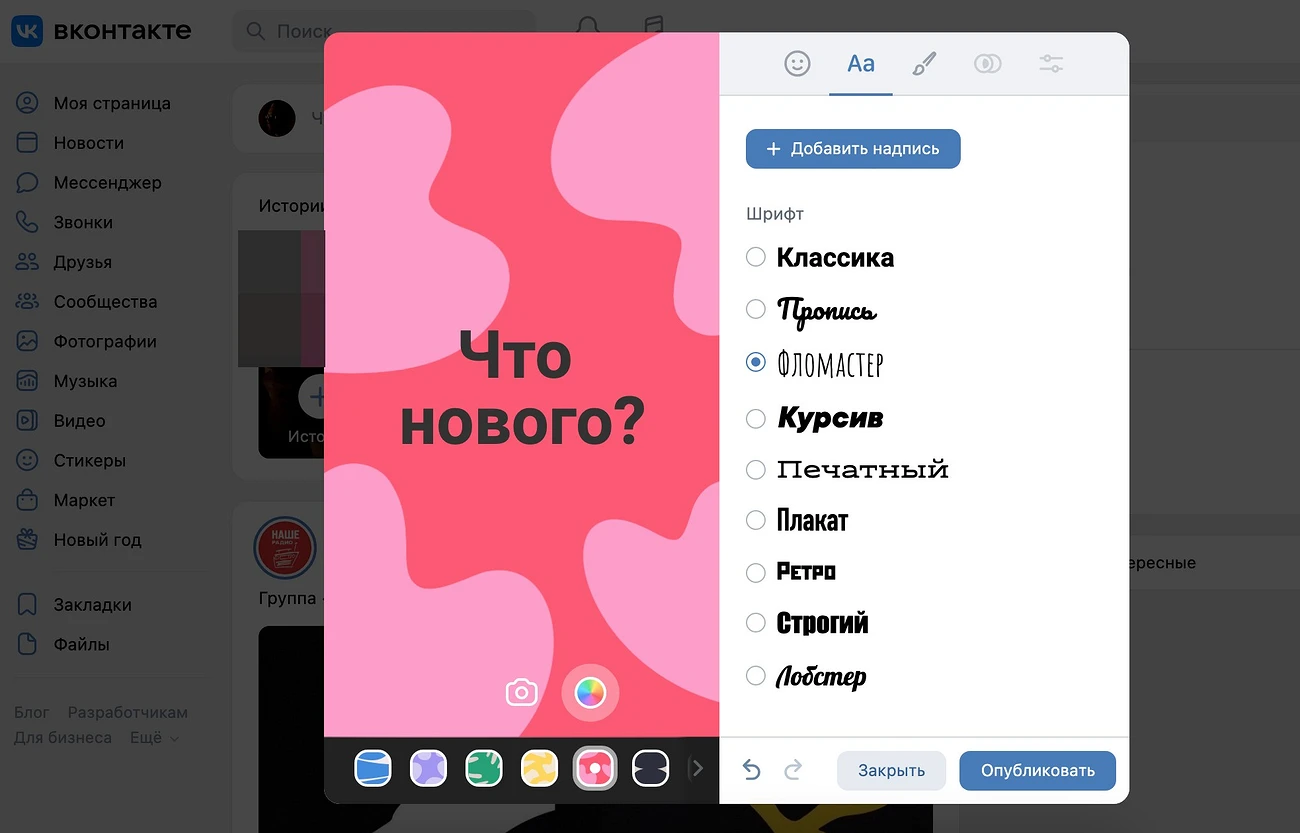Click the camera photo upload icon

point(522,692)
